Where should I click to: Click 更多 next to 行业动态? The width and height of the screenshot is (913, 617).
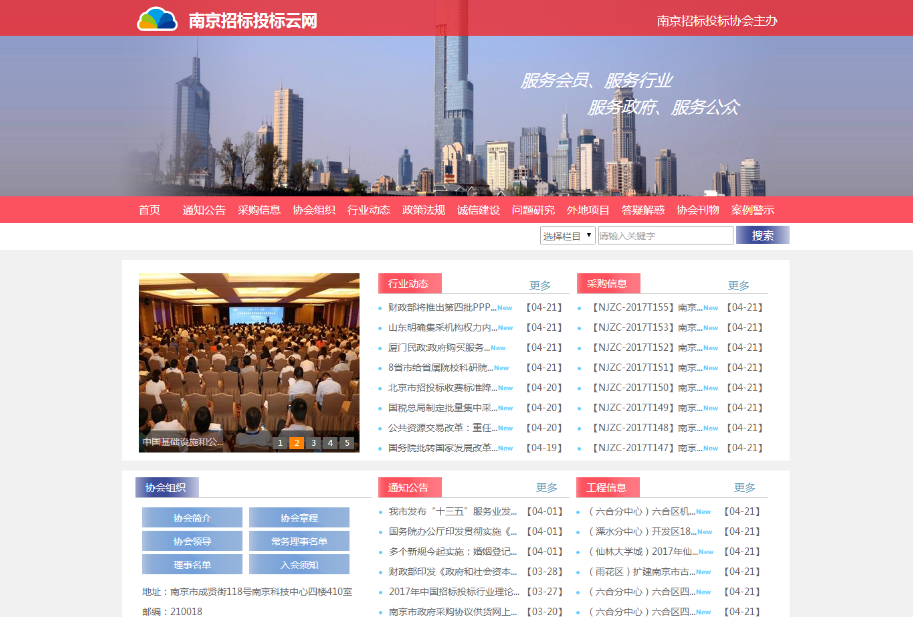coord(540,285)
